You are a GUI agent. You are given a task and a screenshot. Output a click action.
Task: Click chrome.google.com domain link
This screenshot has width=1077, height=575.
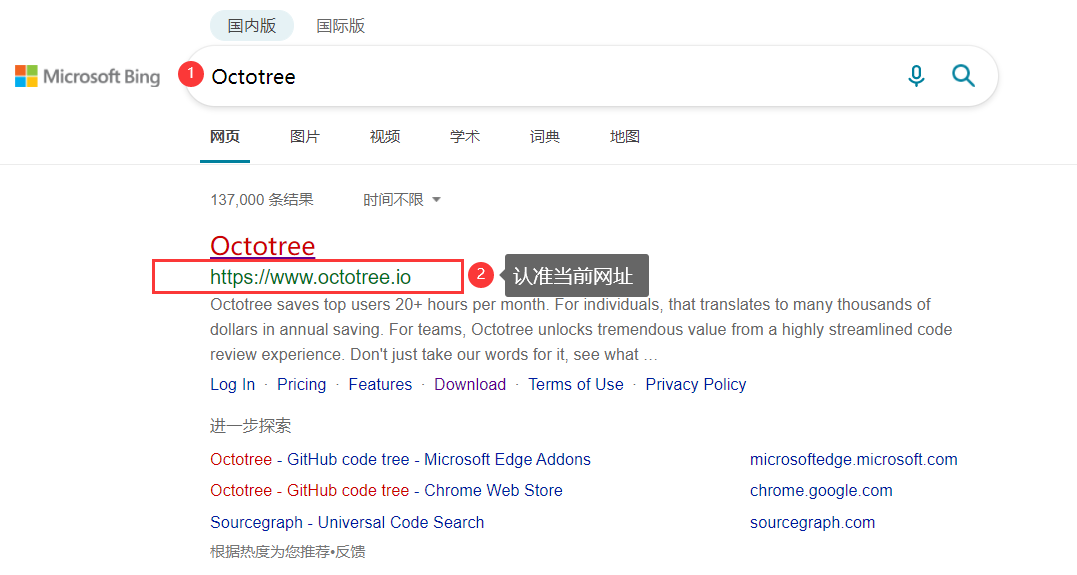point(821,491)
